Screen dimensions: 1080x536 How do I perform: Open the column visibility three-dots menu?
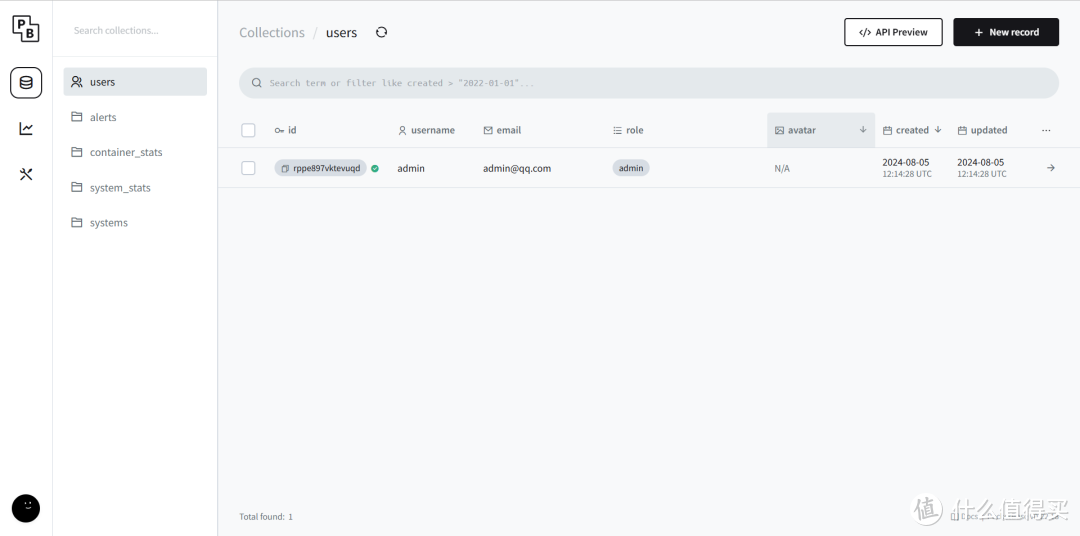[x=1046, y=130]
